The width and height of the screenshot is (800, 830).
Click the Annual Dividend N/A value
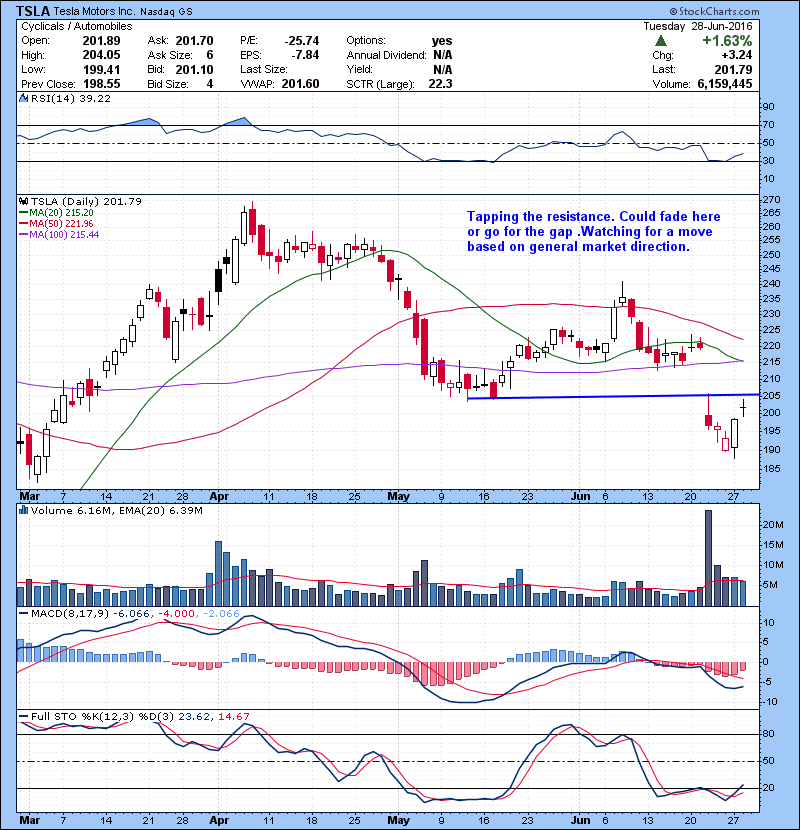click(x=442, y=55)
